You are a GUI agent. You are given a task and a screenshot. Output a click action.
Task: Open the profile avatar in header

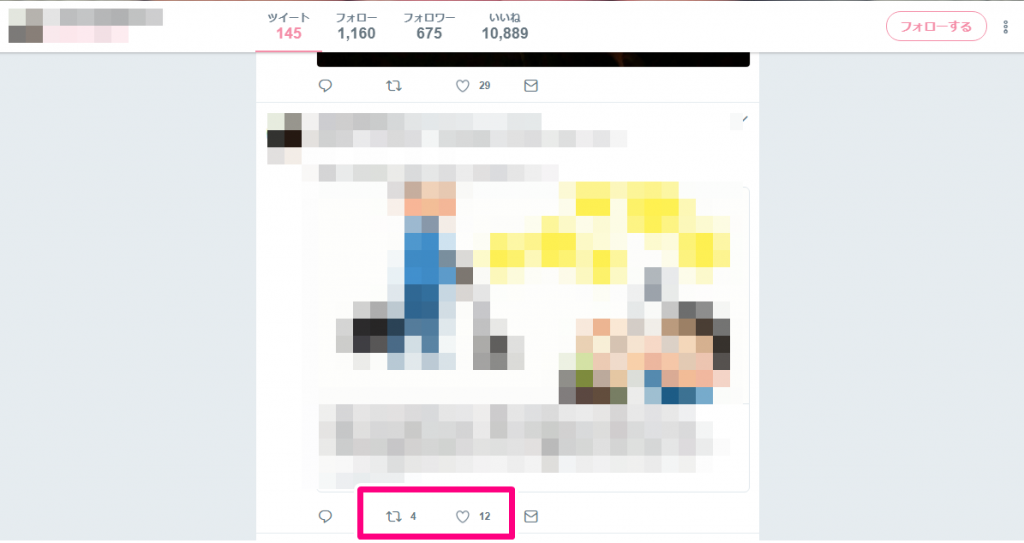[25, 26]
